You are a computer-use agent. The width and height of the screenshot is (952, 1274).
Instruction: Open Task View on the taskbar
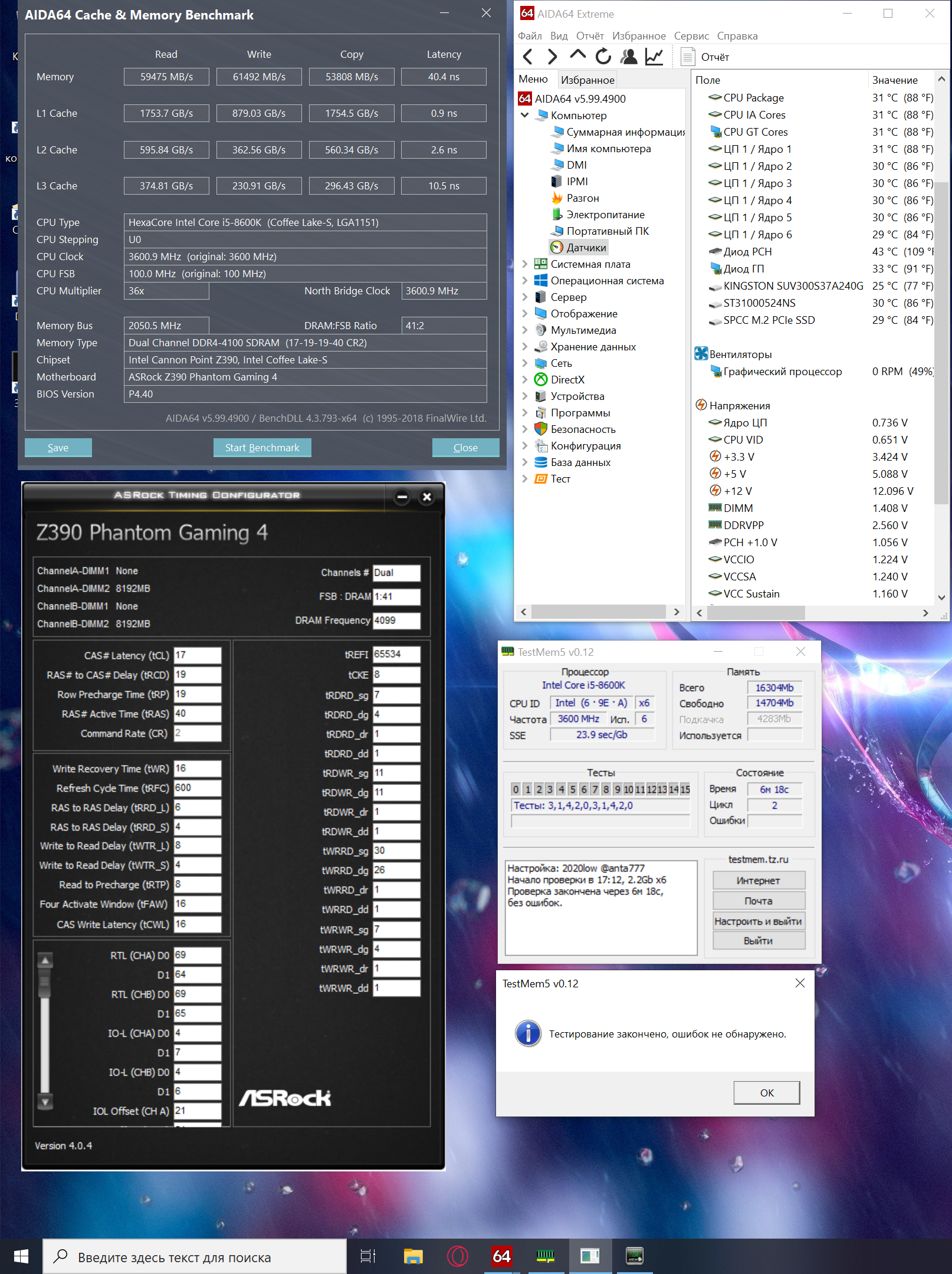click(368, 1257)
